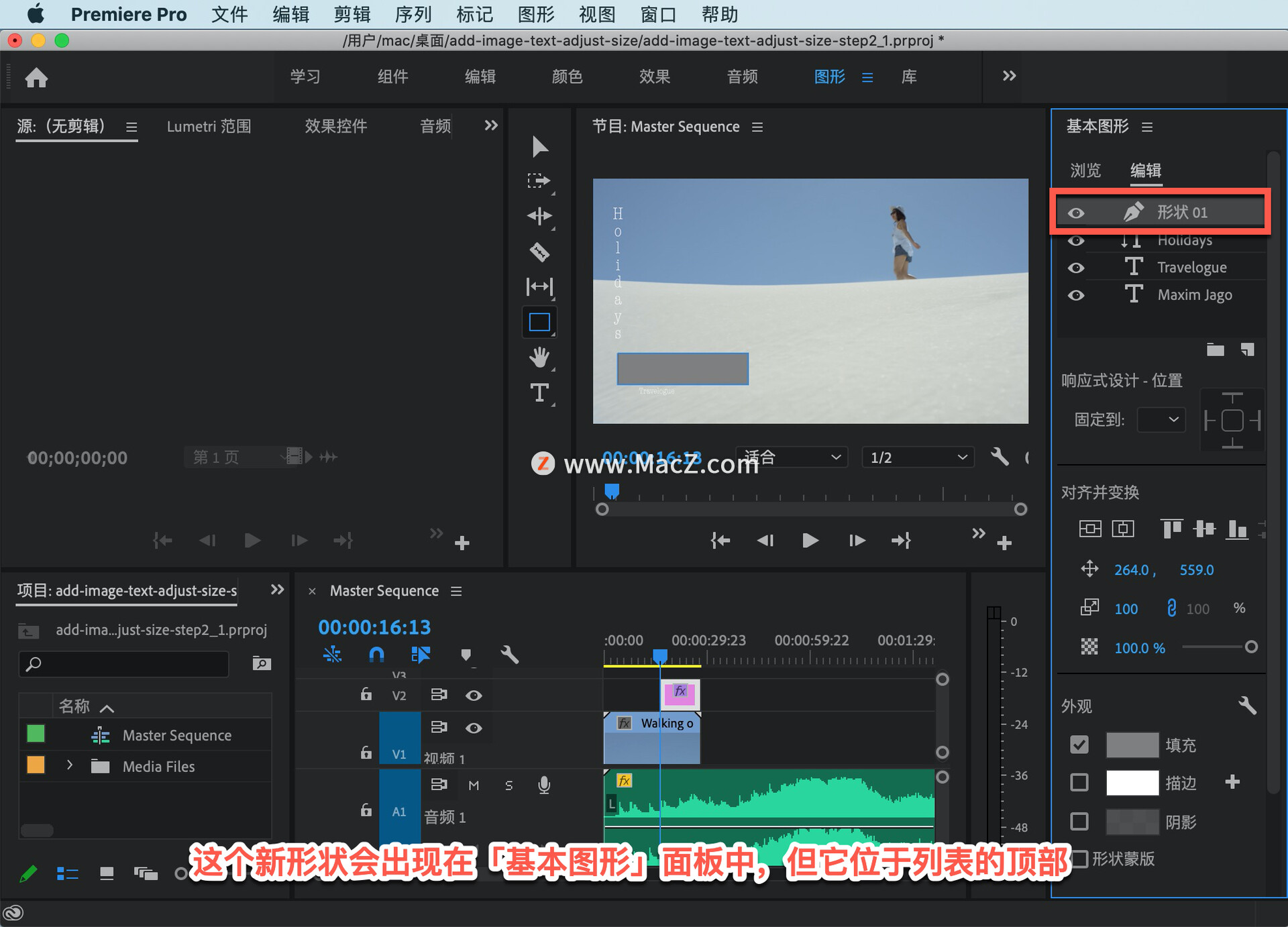Toggle V2 track output eye
The image size is (1288, 927).
(474, 696)
